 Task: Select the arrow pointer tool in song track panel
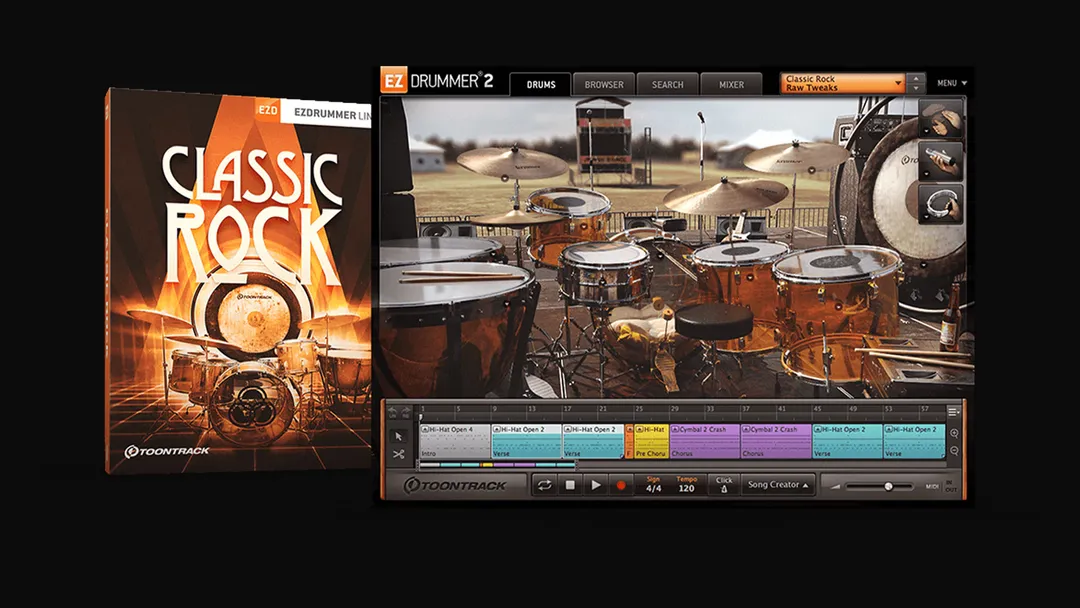point(398,436)
